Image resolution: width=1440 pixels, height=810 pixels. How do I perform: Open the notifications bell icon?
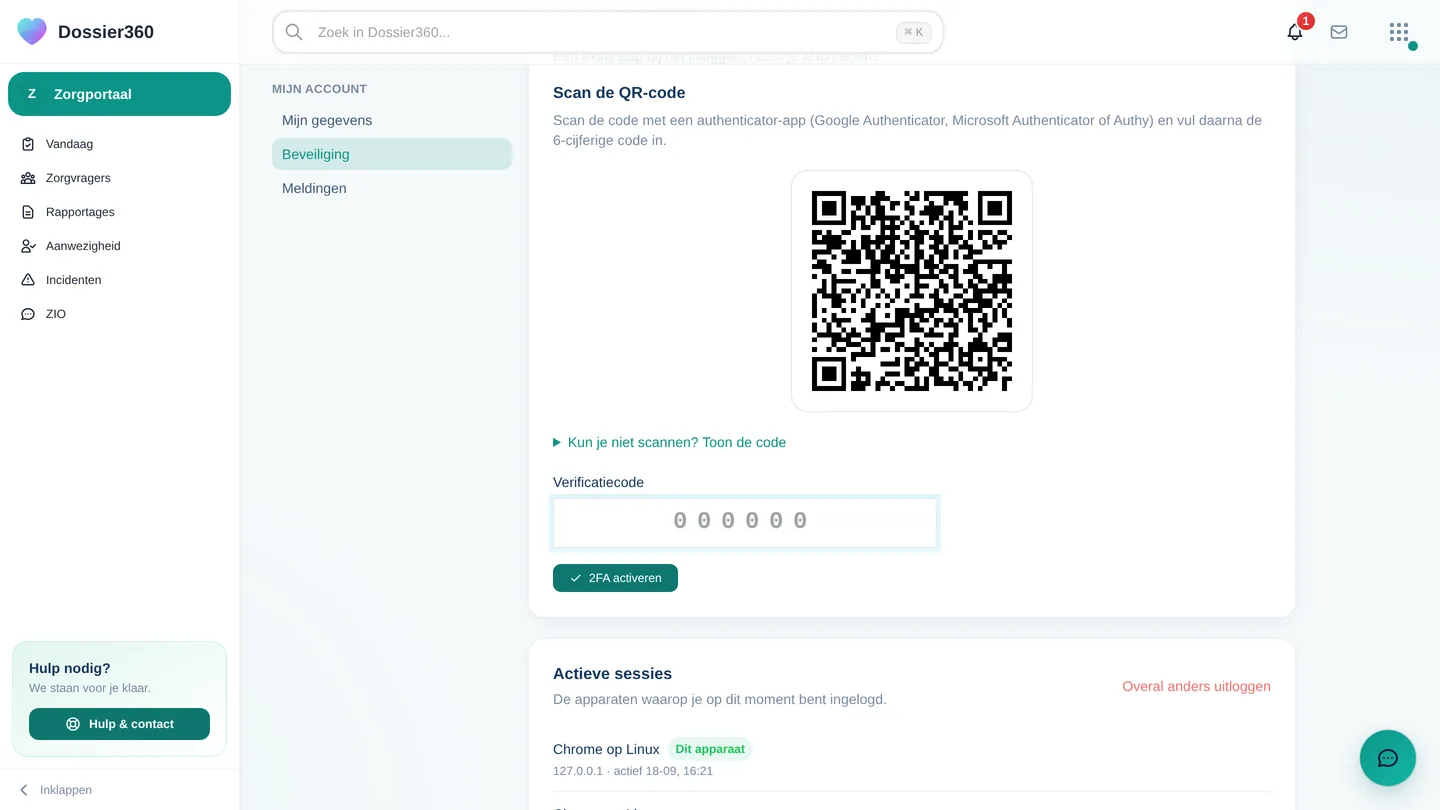1295,32
